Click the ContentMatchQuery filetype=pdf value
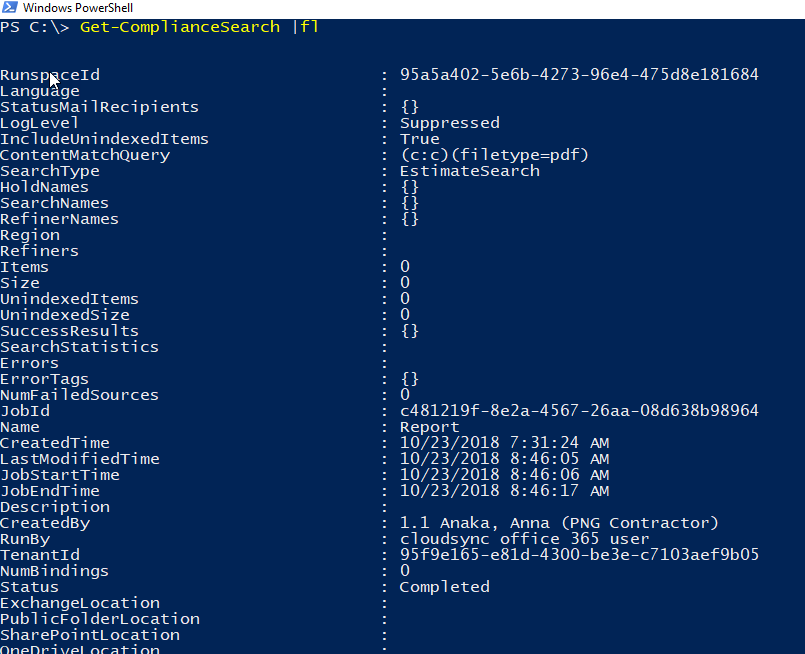Viewport: 805px width, 654px height. click(x=494, y=155)
